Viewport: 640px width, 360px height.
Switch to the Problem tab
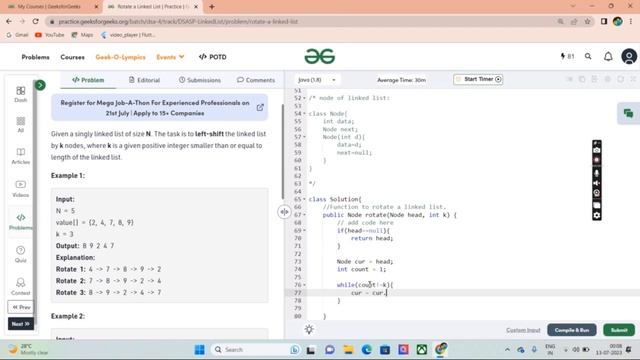tap(88, 80)
